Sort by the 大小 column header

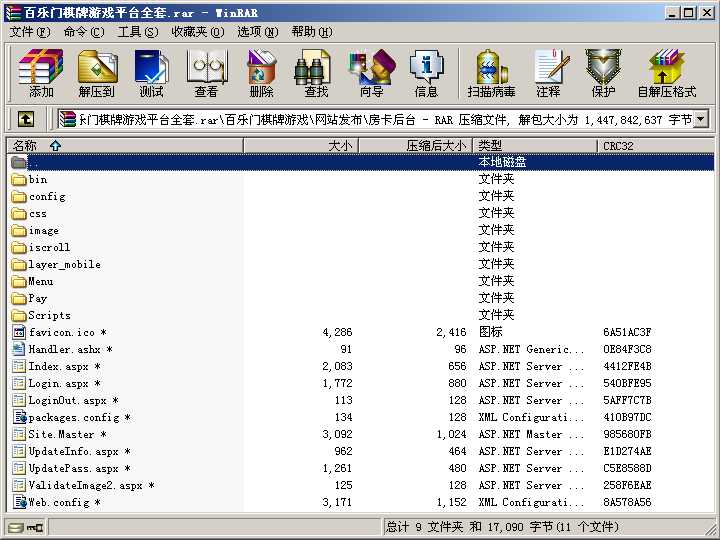coord(301,146)
